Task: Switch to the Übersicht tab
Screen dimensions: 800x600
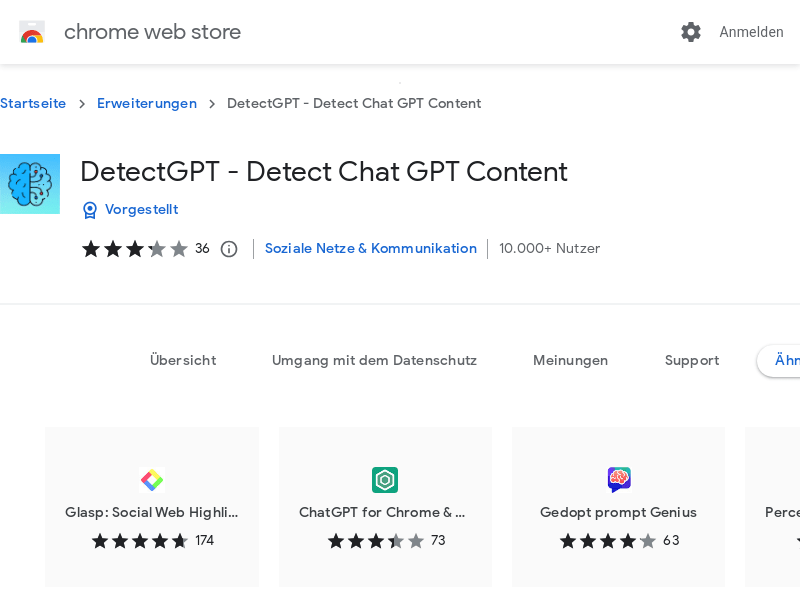Action: pyautogui.click(x=183, y=360)
